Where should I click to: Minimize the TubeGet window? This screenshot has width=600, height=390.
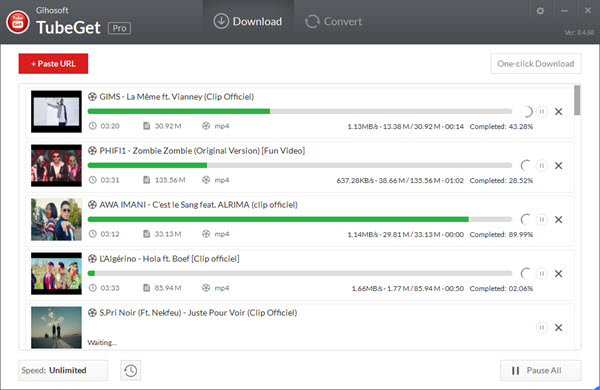(x=564, y=11)
